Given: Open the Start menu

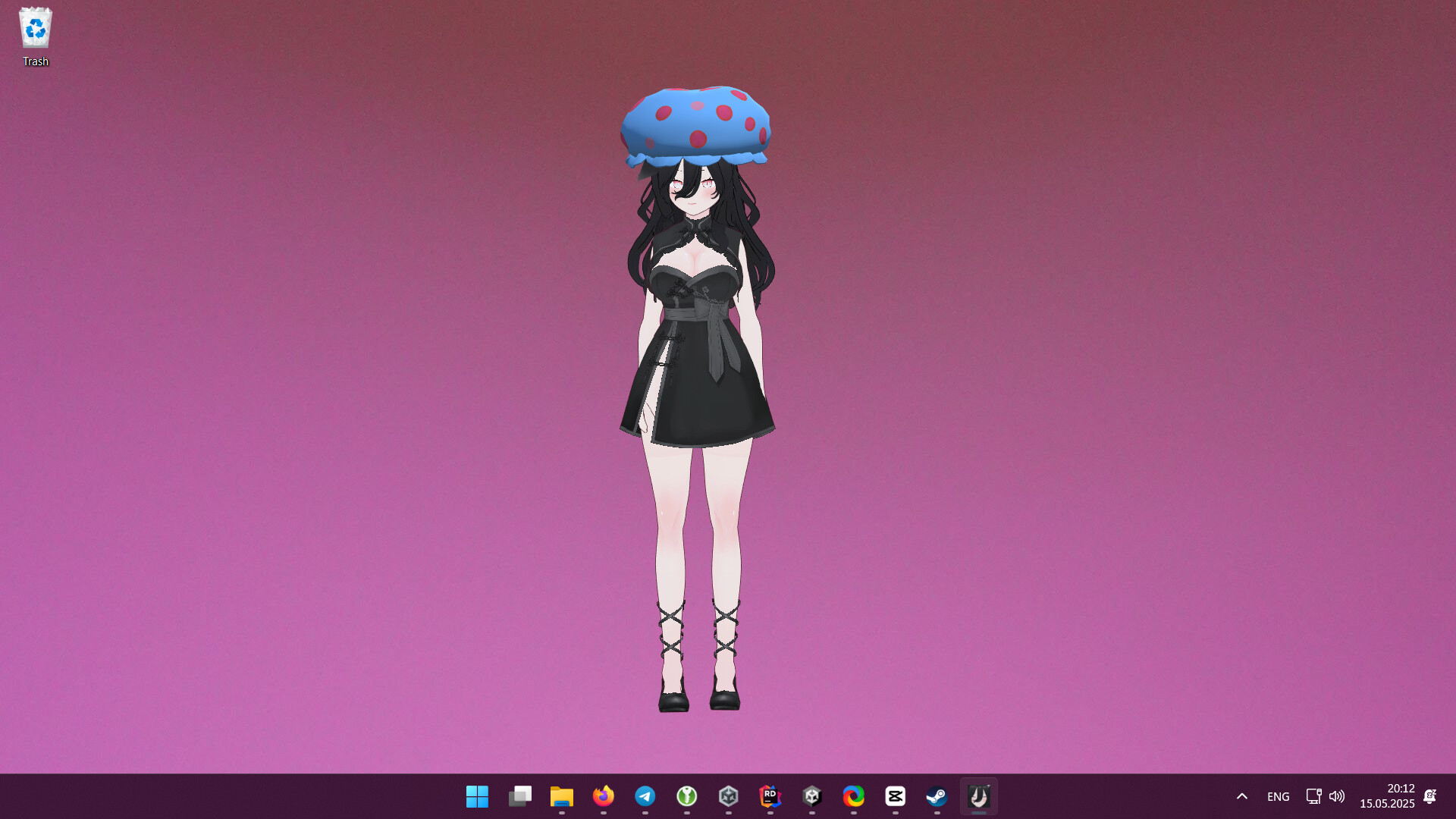Looking at the screenshot, I should 477,796.
